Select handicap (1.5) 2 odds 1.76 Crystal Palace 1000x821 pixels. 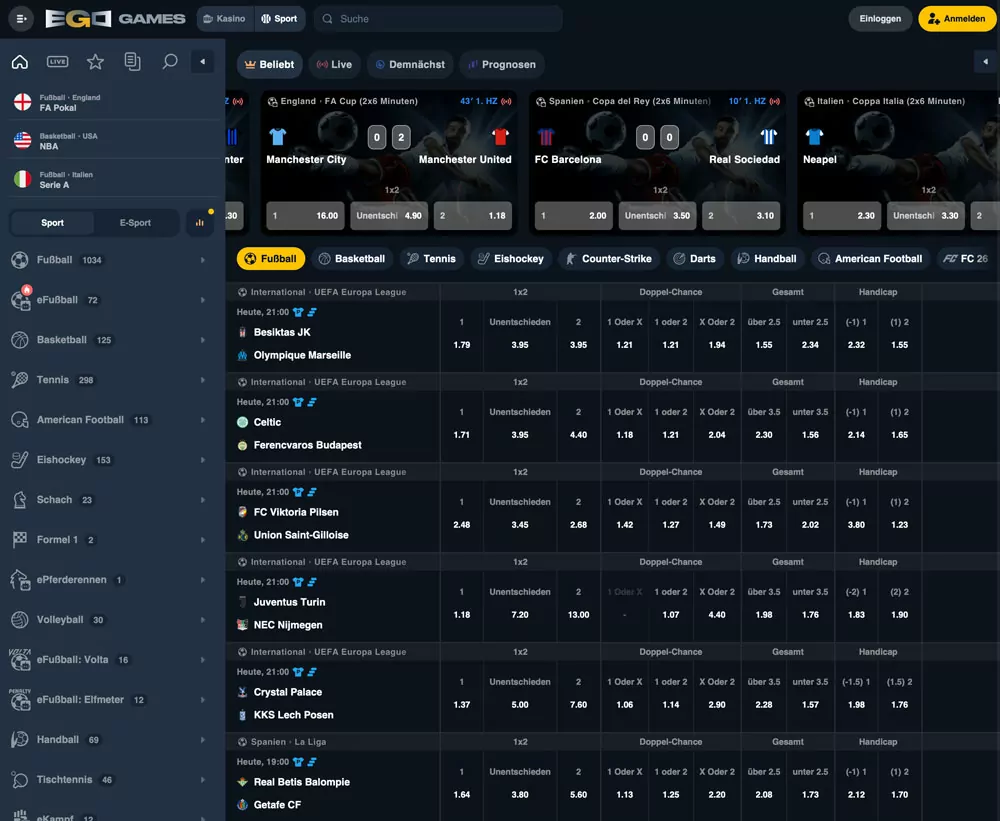coord(899,705)
